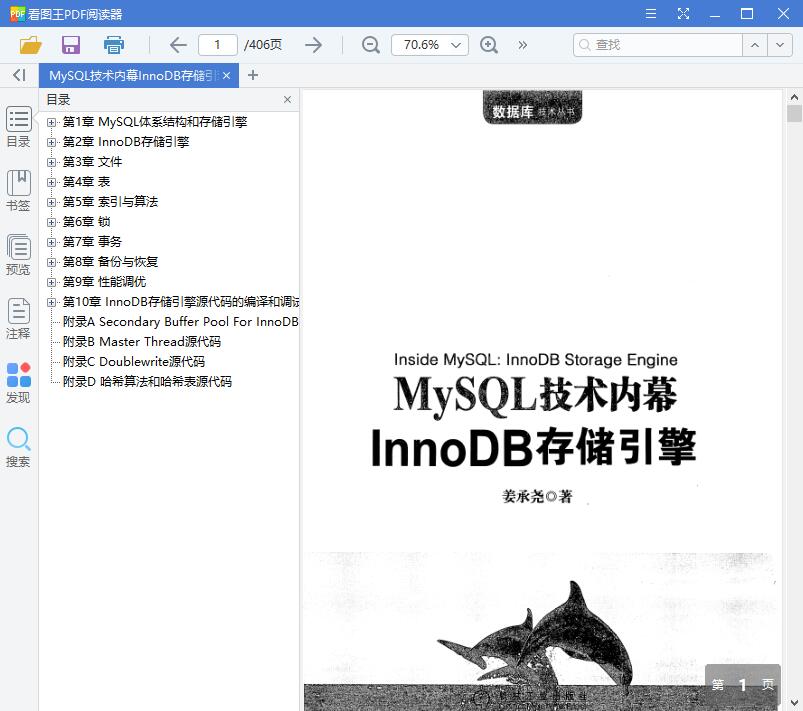
Task: Close the MySQL技术内幕 document tab
Action: [226, 76]
